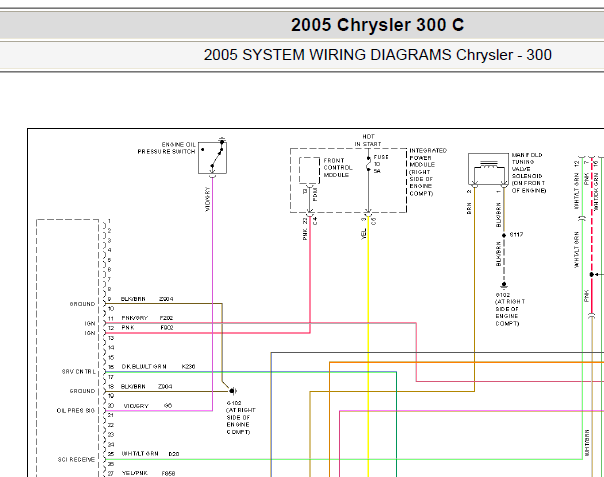The width and height of the screenshot is (604, 477).
Task: Click the 'PNK' wire label at pin 12
Action: tap(128, 328)
